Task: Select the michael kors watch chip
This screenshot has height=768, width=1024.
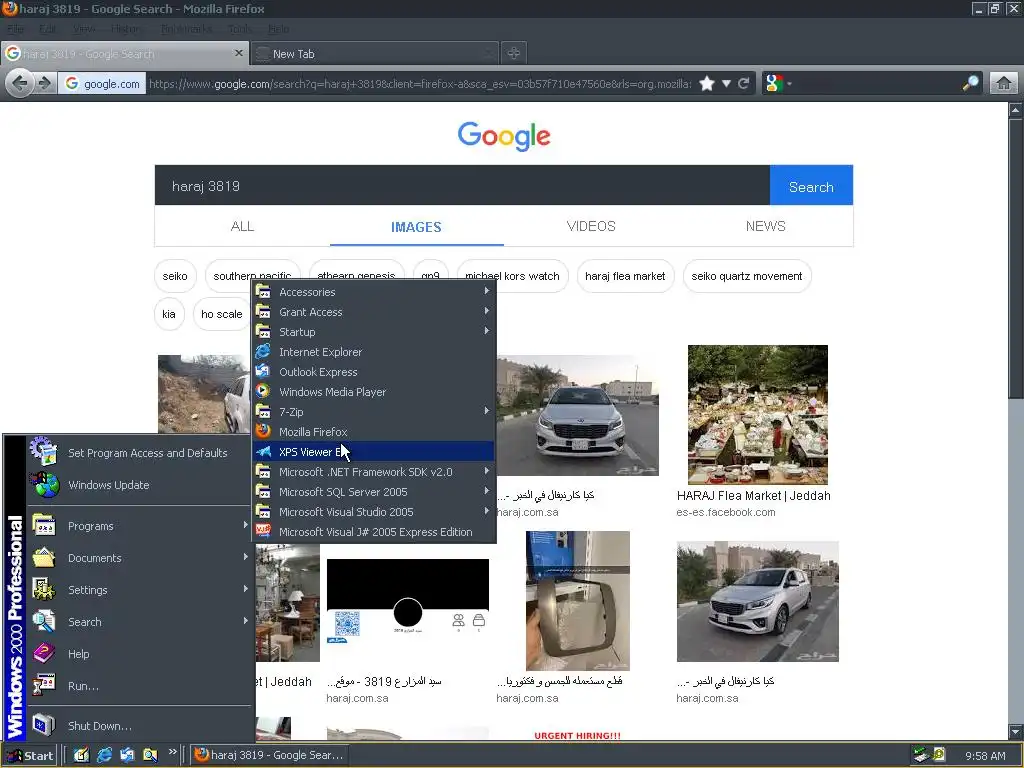Action: pos(512,276)
